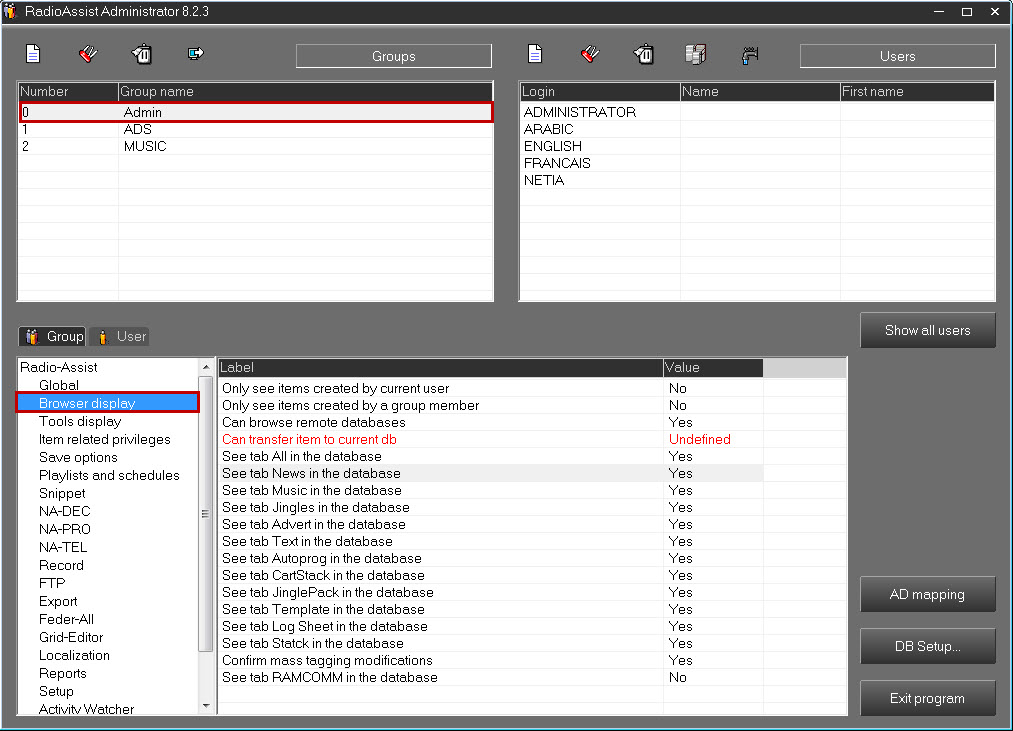
Task: Open Playlists and schedules privileges
Action: (x=109, y=475)
